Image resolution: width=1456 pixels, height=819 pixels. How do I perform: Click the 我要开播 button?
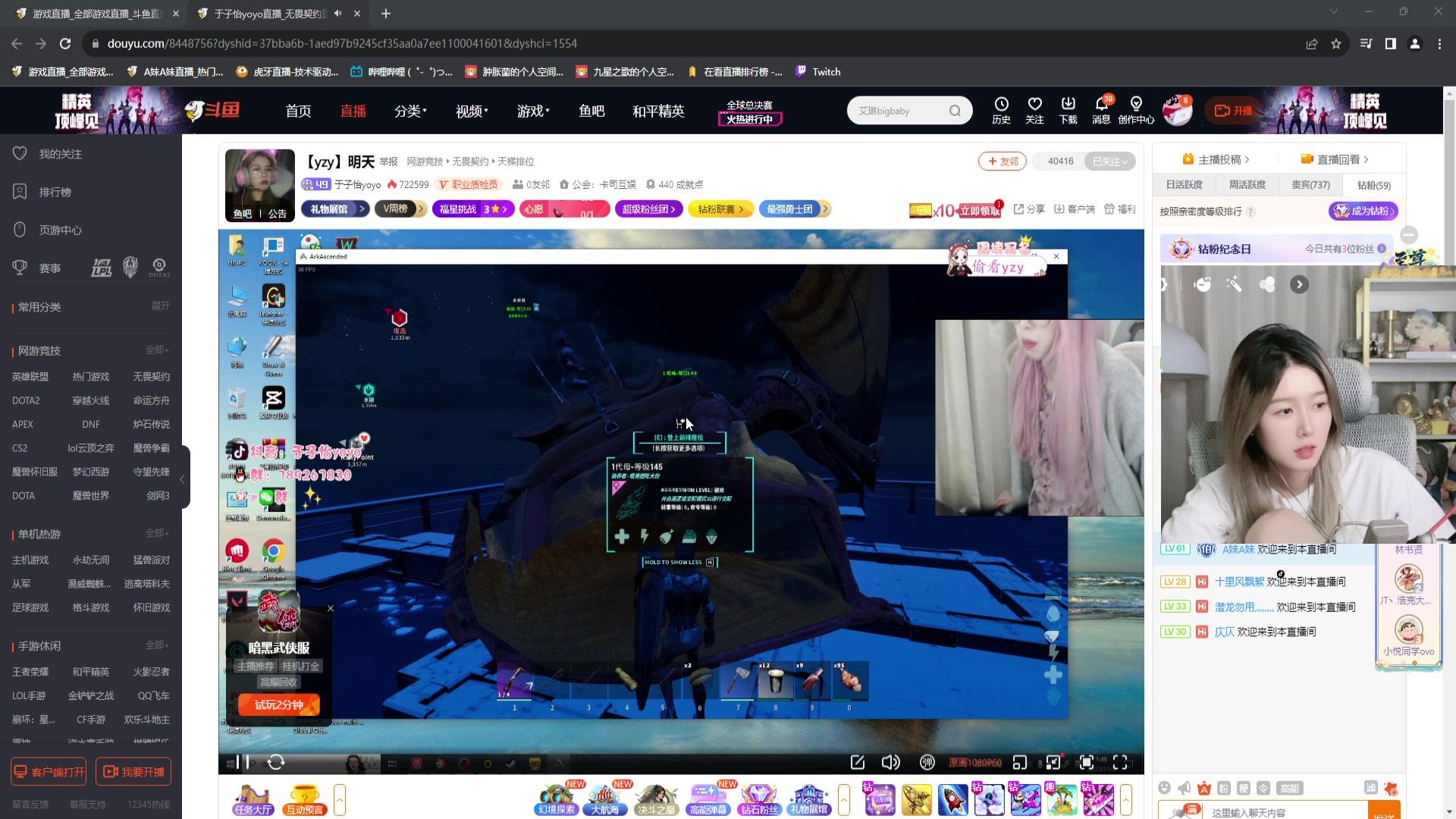click(x=133, y=772)
